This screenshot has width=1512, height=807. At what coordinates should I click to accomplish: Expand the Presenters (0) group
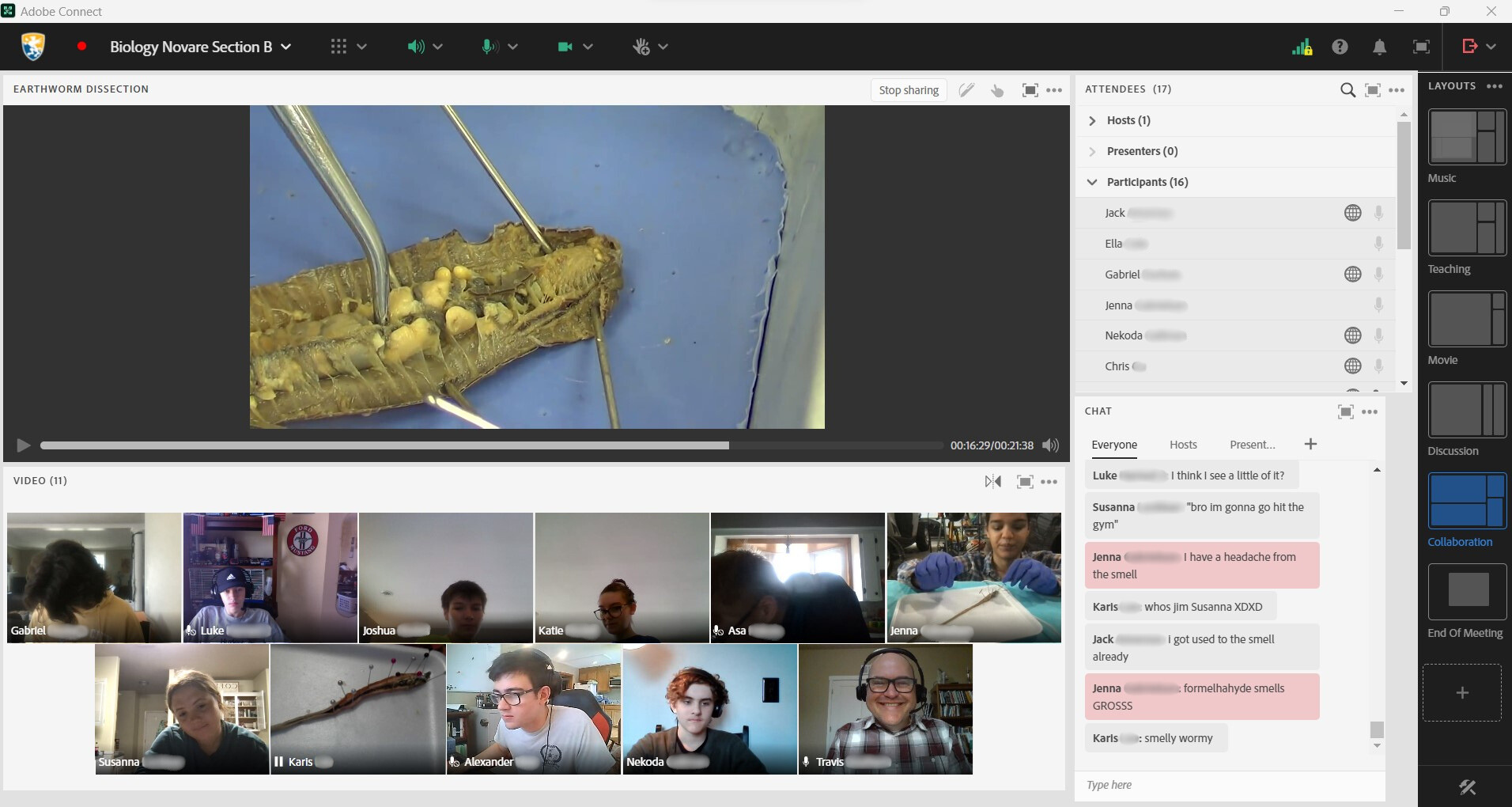1092,151
